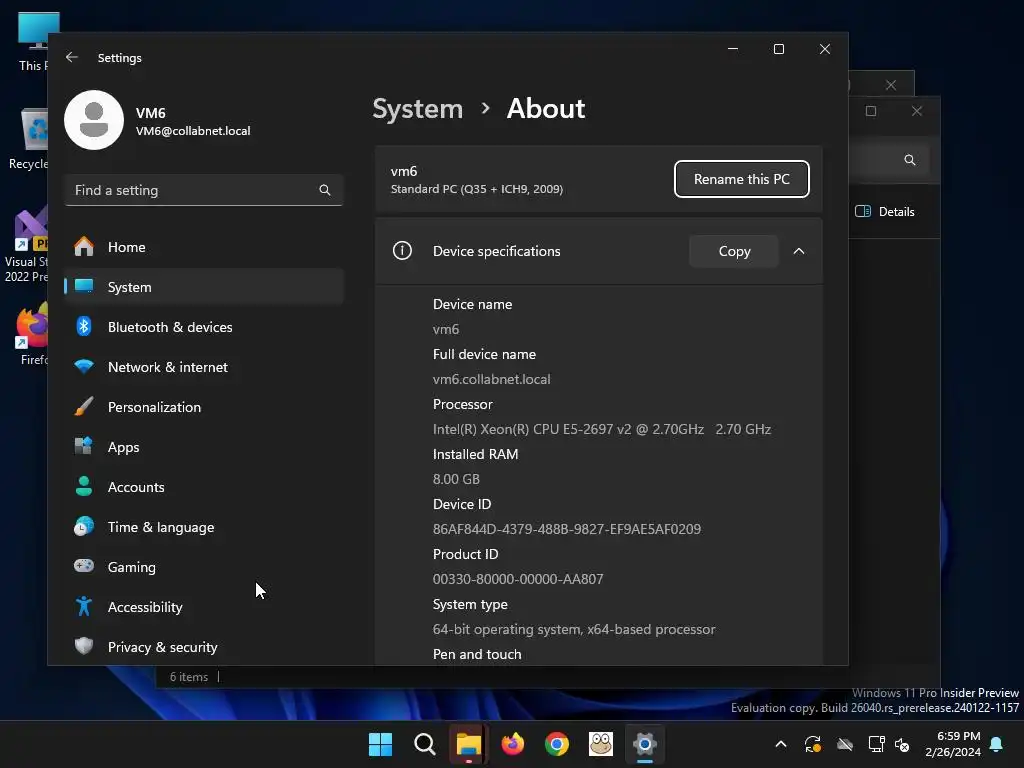
Task: Open the frog-face app on the taskbar
Action: [x=601, y=744]
